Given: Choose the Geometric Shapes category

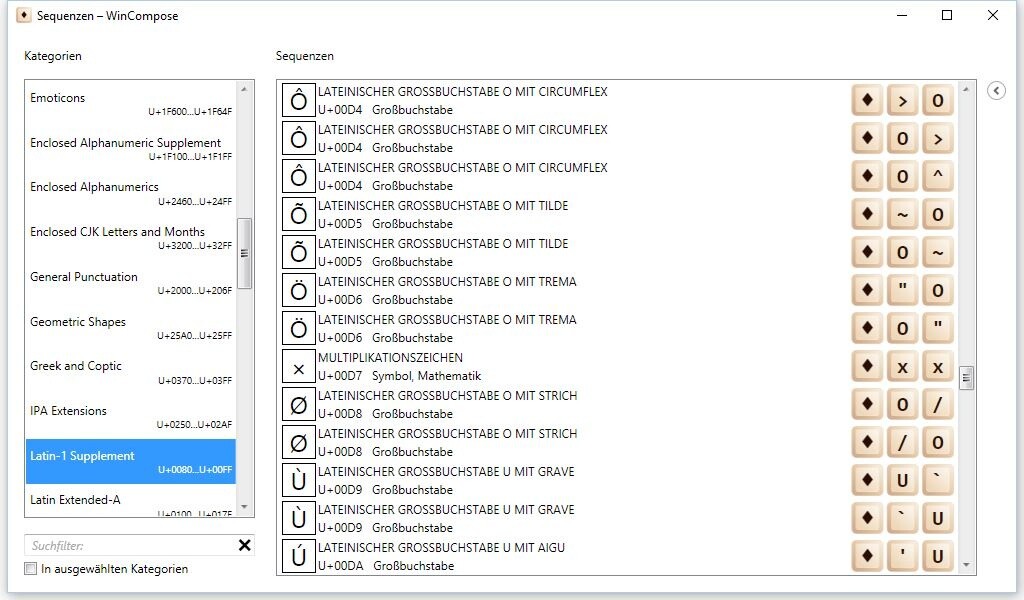Looking at the screenshot, I should point(131,328).
